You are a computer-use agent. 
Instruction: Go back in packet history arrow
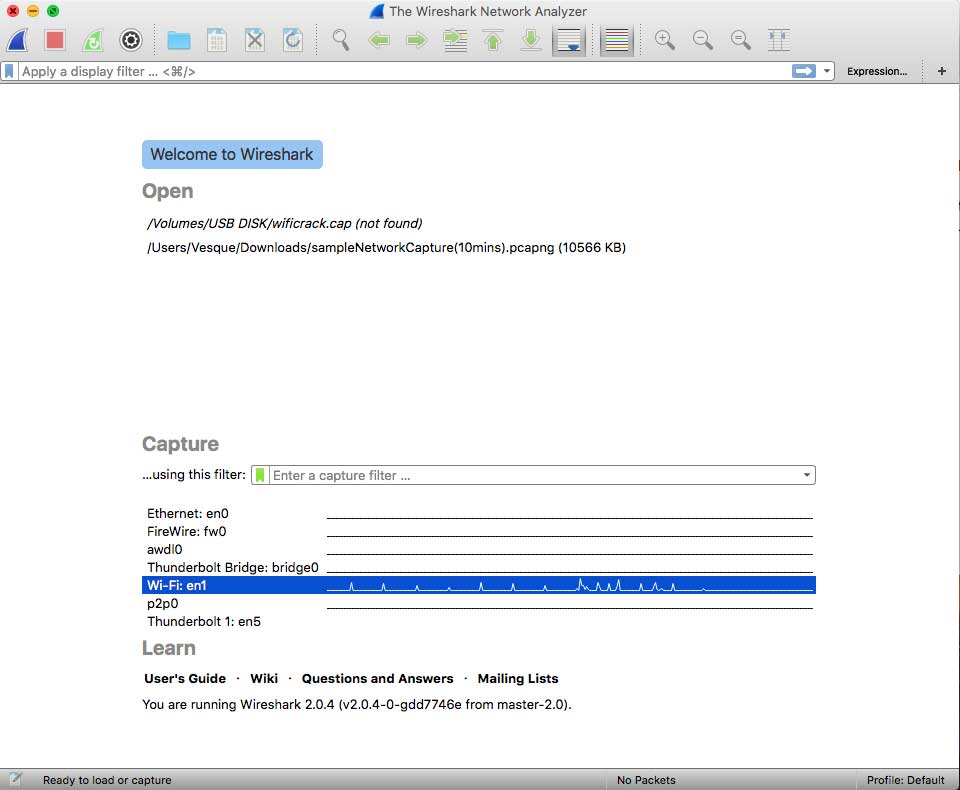pyautogui.click(x=379, y=40)
